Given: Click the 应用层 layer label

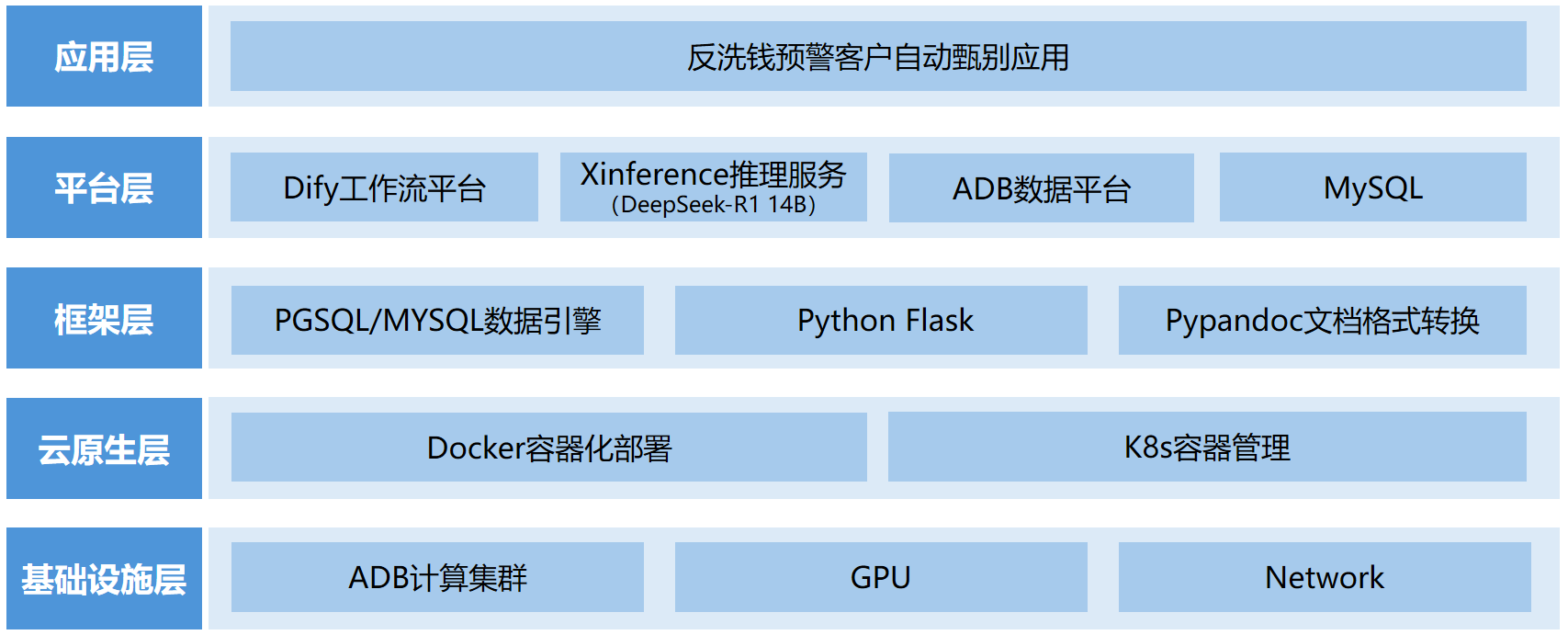Looking at the screenshot, I should point(104,56).
